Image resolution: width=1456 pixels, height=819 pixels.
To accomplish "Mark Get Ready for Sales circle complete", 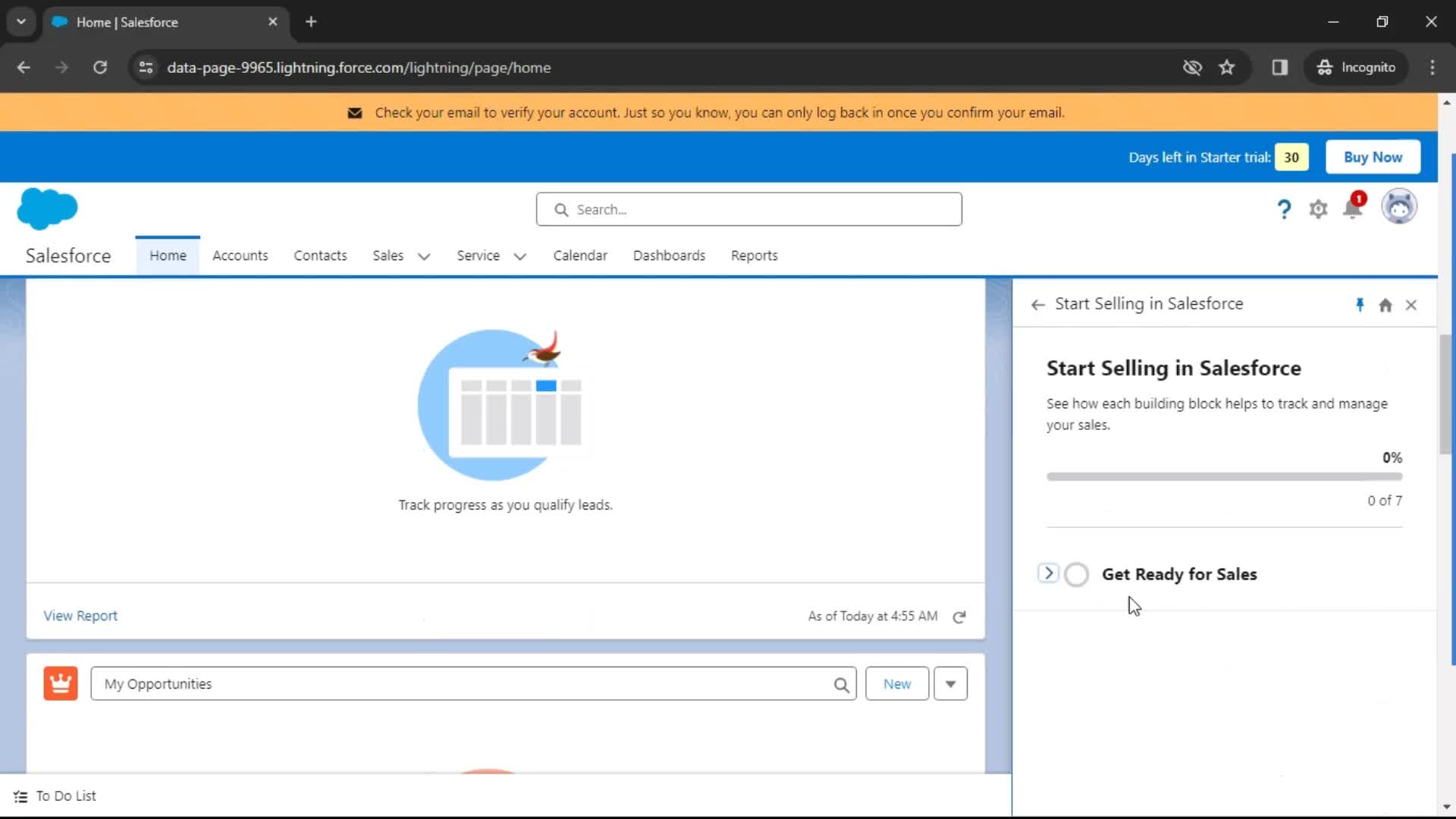I will coord(1076,575).
